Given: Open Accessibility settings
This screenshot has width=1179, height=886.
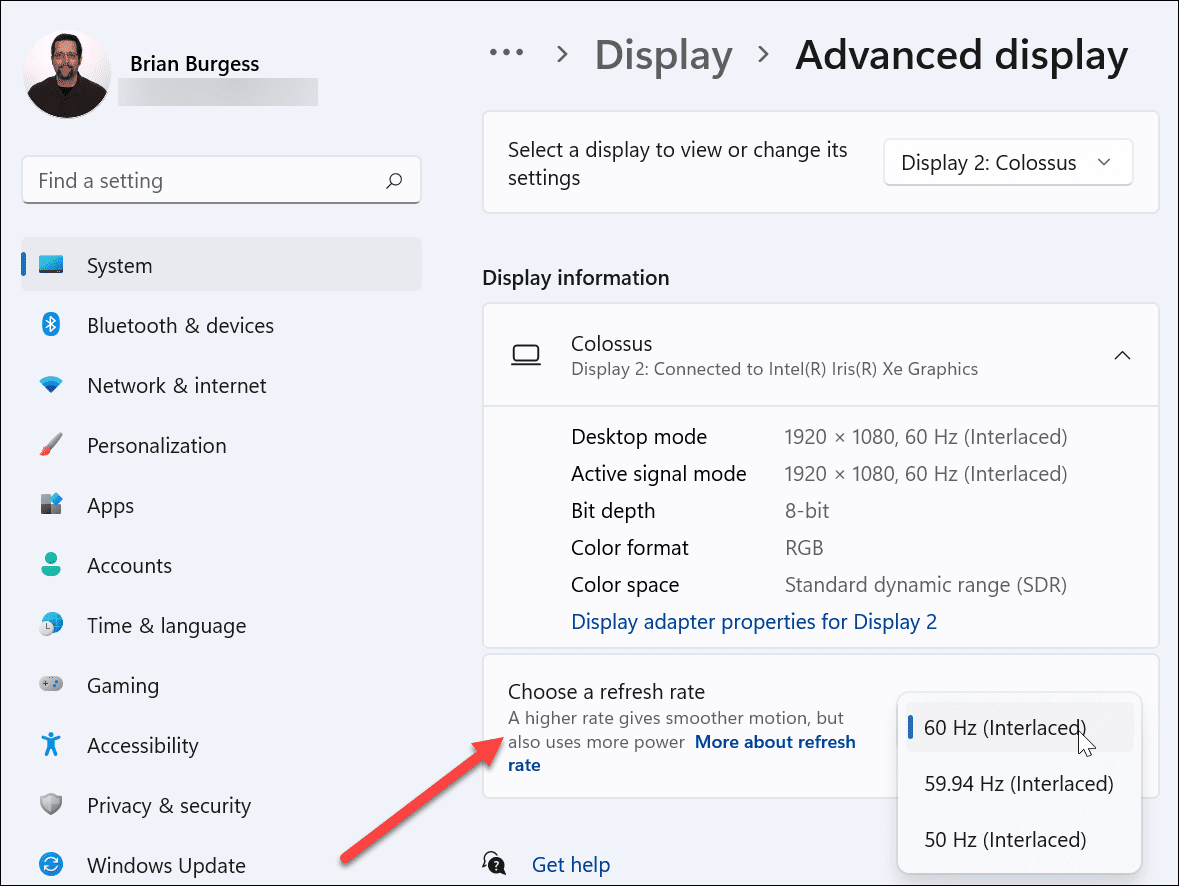Looking at the screenshot, I should click(x=221, y=745).
